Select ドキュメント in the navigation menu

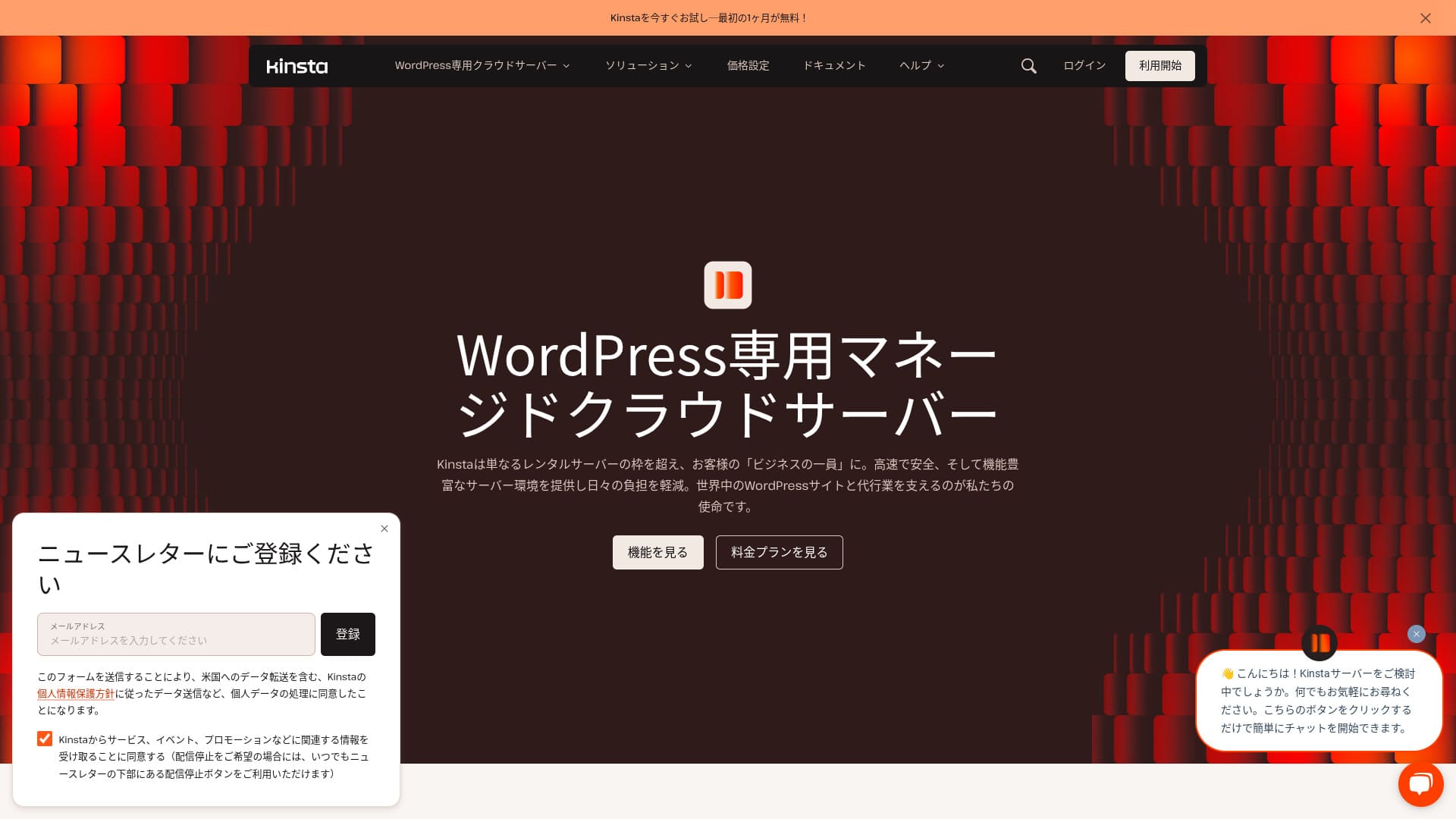point(834,66)
